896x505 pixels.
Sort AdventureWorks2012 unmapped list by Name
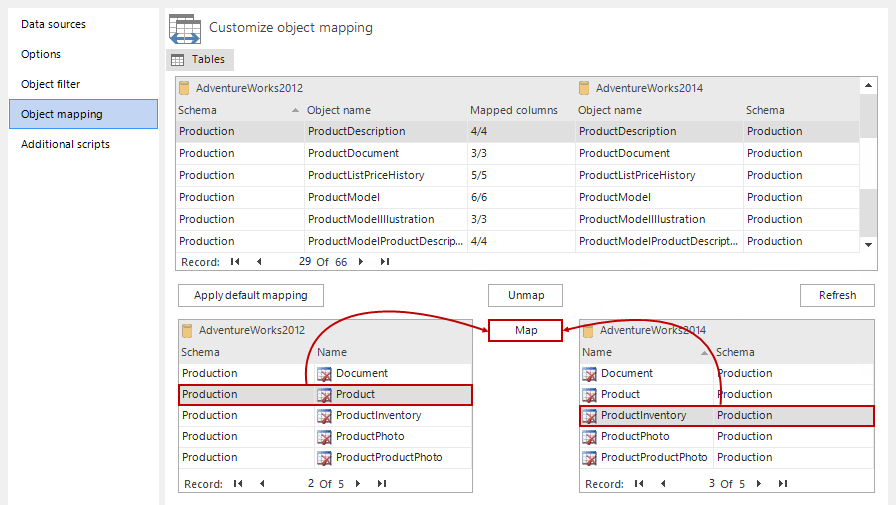coord(393,352)
